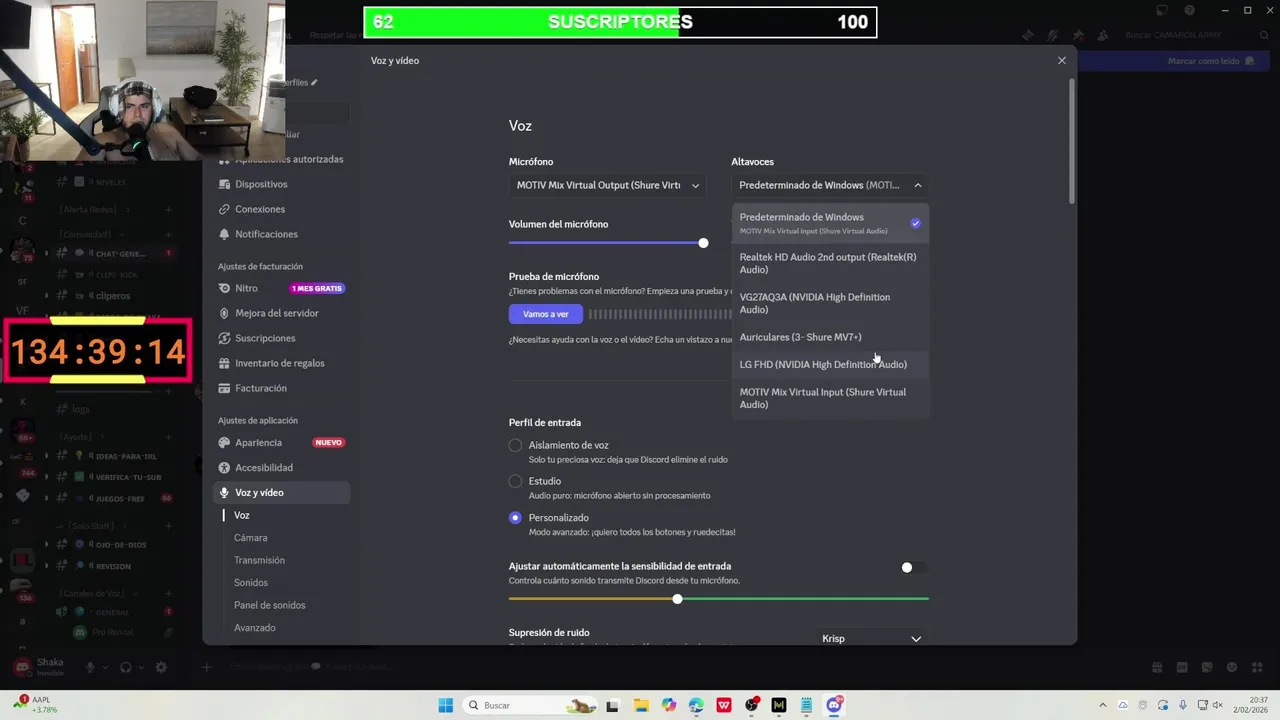Click the Facturación card icon
This screenshot has width=1280, height=720.
(225, 388)
